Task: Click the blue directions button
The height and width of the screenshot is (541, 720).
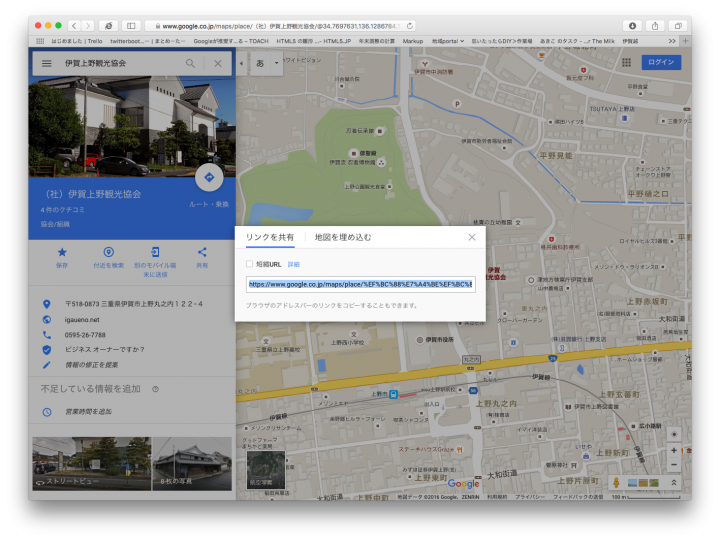Action: pos(209,177)
